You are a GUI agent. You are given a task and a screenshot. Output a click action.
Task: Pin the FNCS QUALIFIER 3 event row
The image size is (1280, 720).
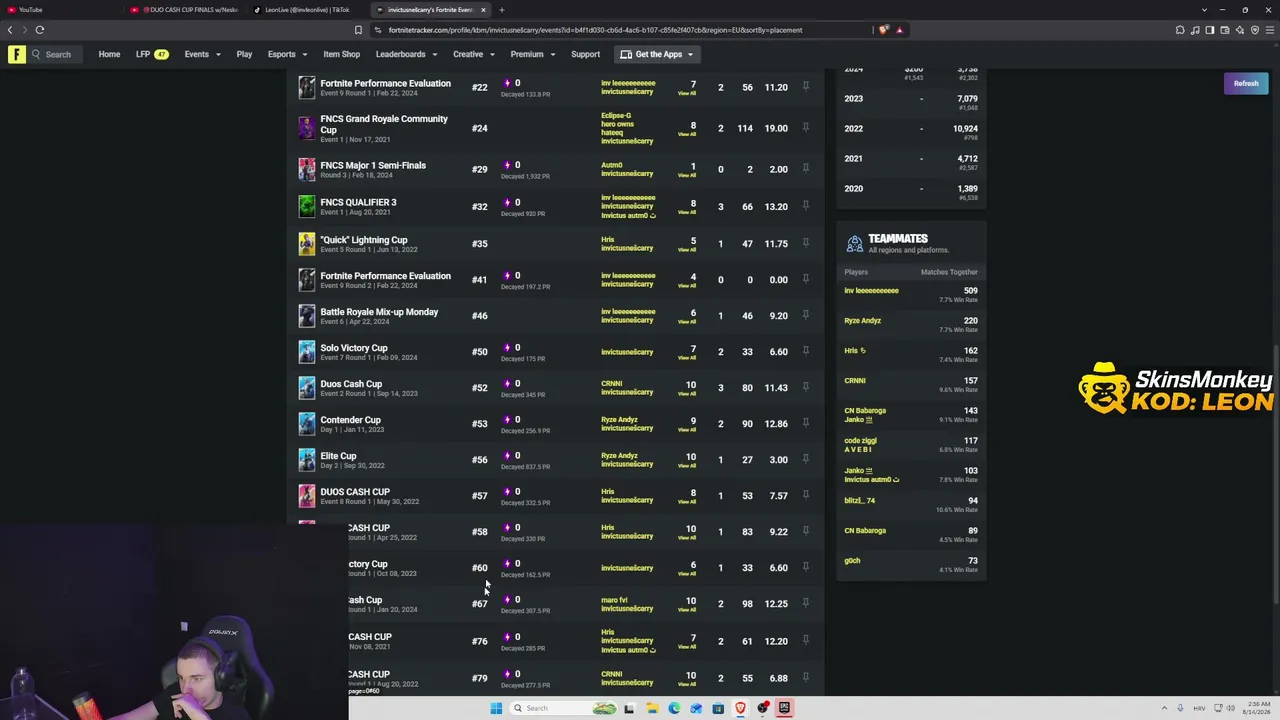point(805,206)
